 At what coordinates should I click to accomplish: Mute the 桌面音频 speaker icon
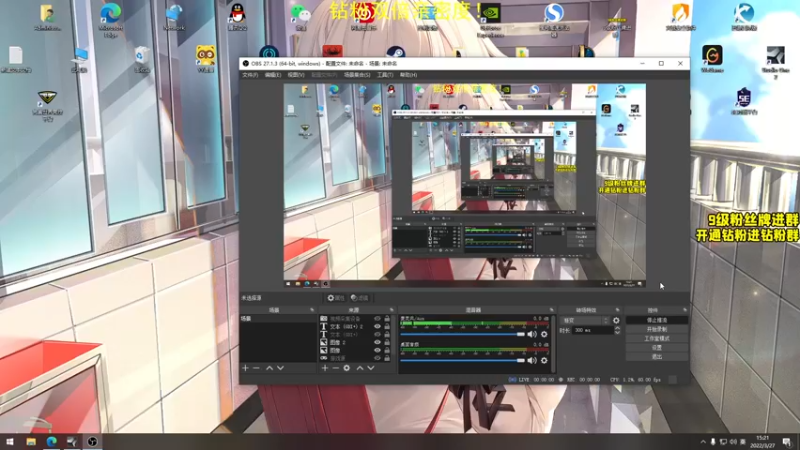pyautogui.click(x=532, y=360)
